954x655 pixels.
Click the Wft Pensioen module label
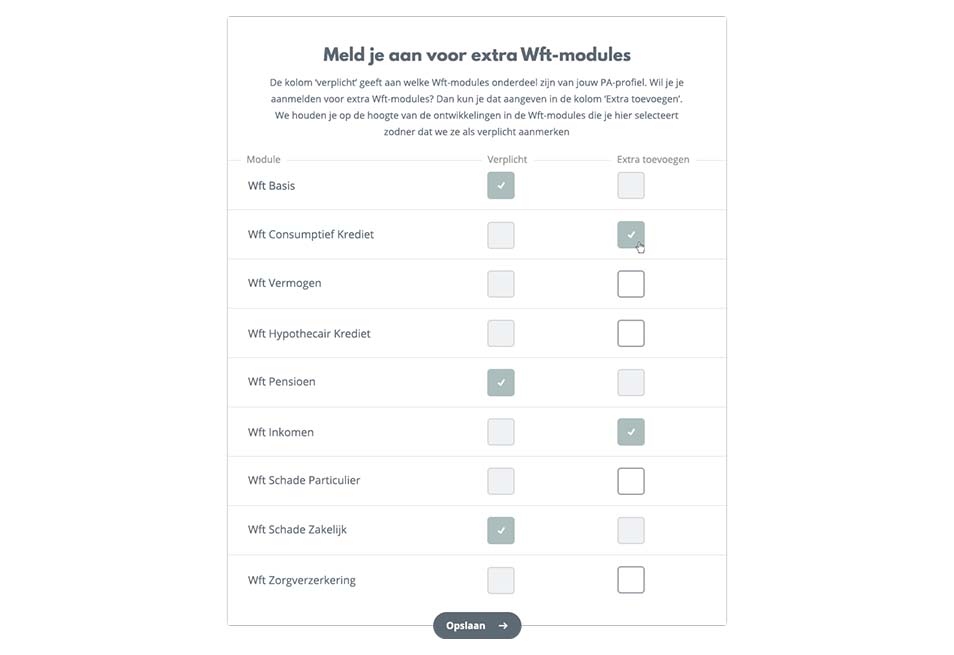coord(282,382)
